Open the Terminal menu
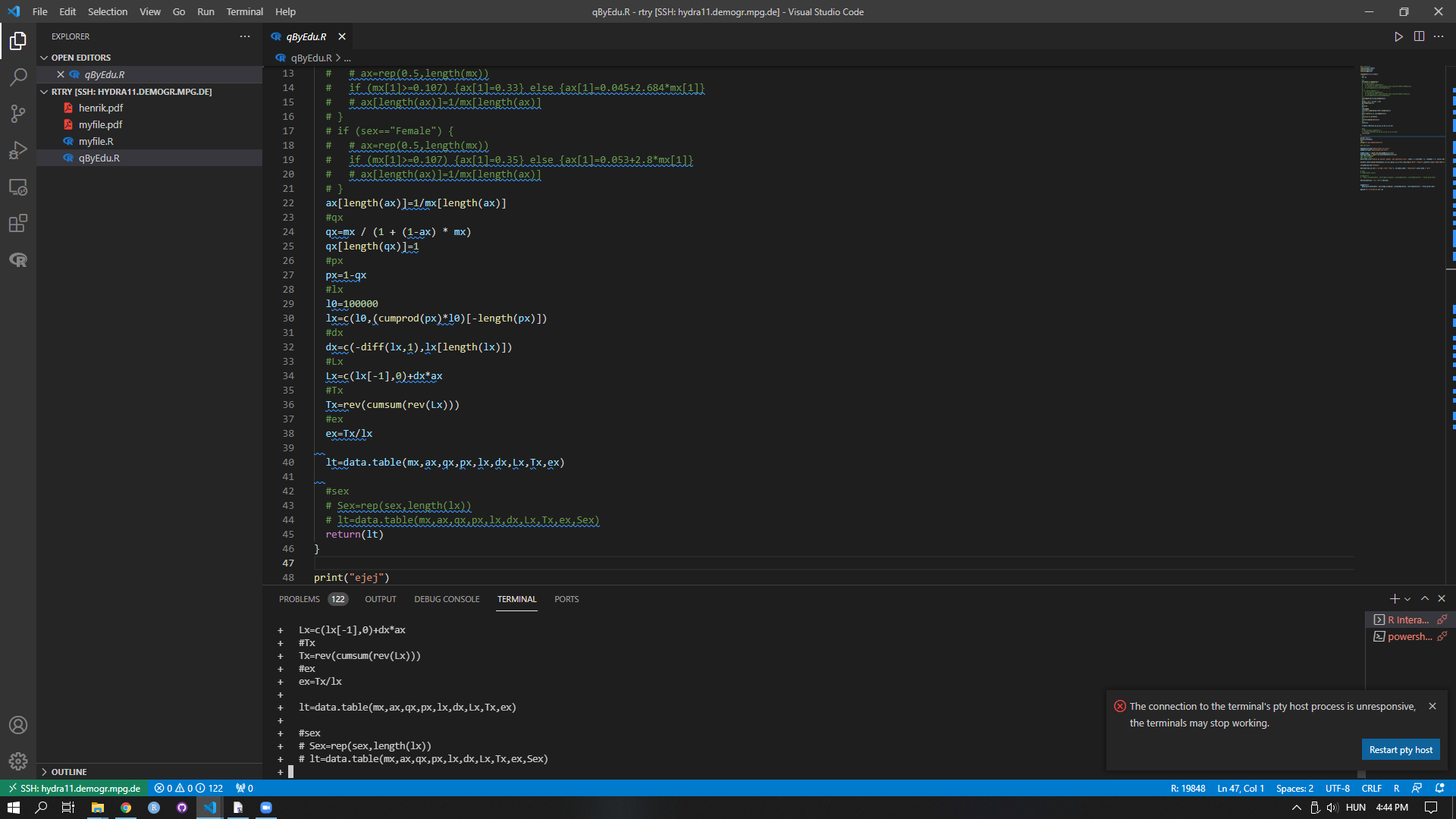The width and height of the screenshot is (1456, 819). click(x=244, y=11)
